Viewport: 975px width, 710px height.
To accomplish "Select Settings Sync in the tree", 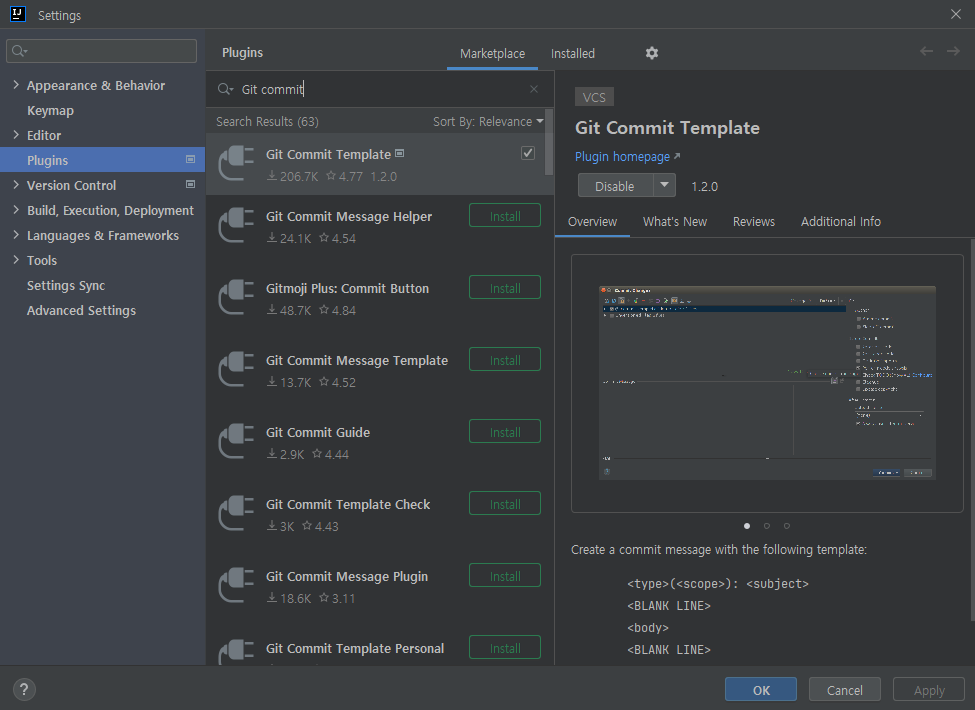I will (x=66, y=285).
